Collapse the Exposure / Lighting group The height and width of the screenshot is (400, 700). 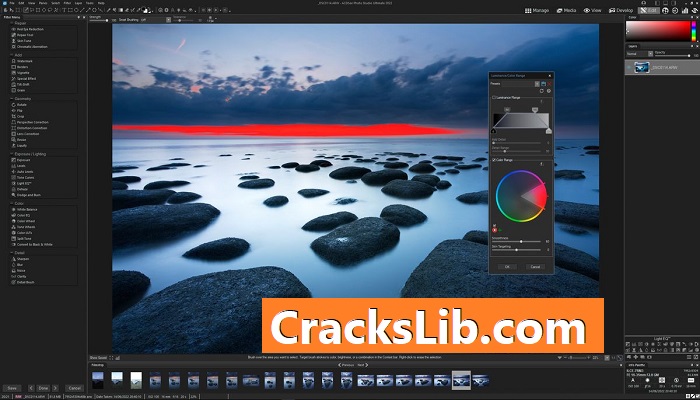pyautogui.click(x=11, y=154)
